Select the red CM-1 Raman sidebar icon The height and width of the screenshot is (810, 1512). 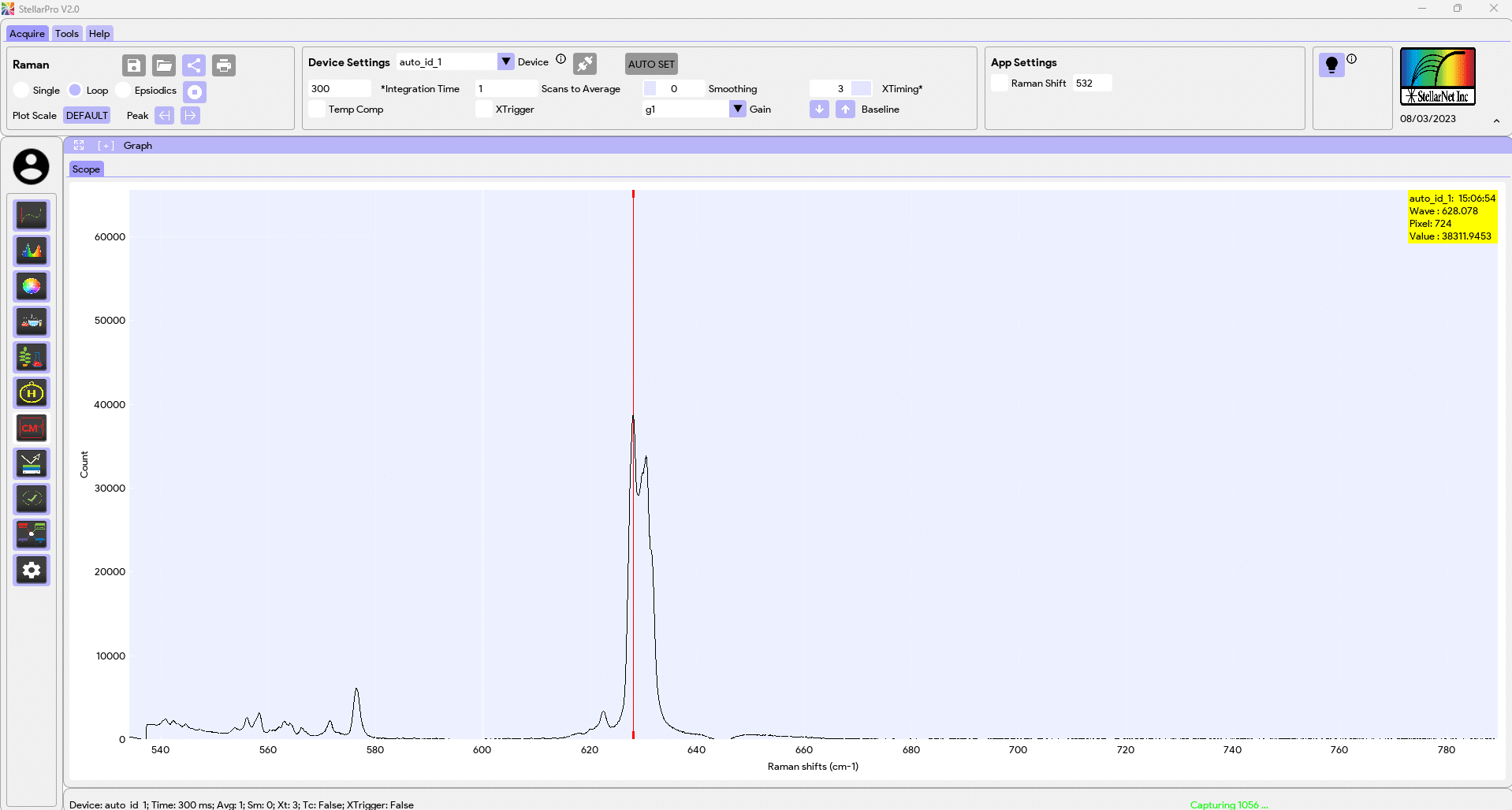tap(32, 428)
